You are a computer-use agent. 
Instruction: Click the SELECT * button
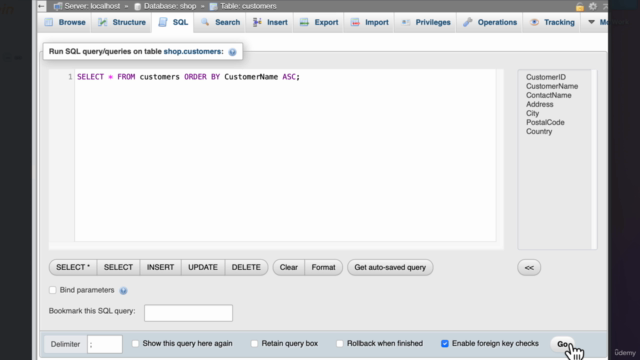73,267
